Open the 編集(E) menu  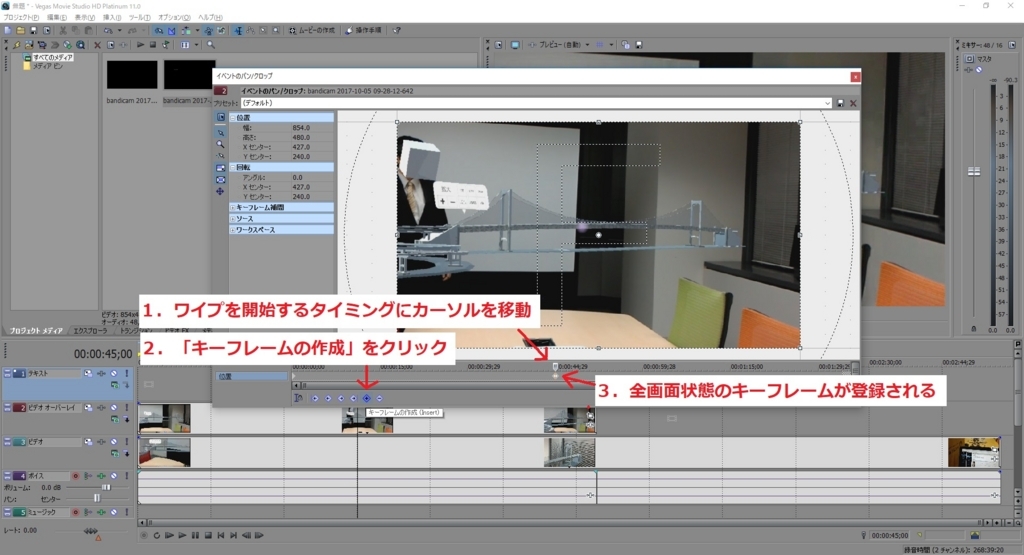pyautogui.click(x=56, y=17)
